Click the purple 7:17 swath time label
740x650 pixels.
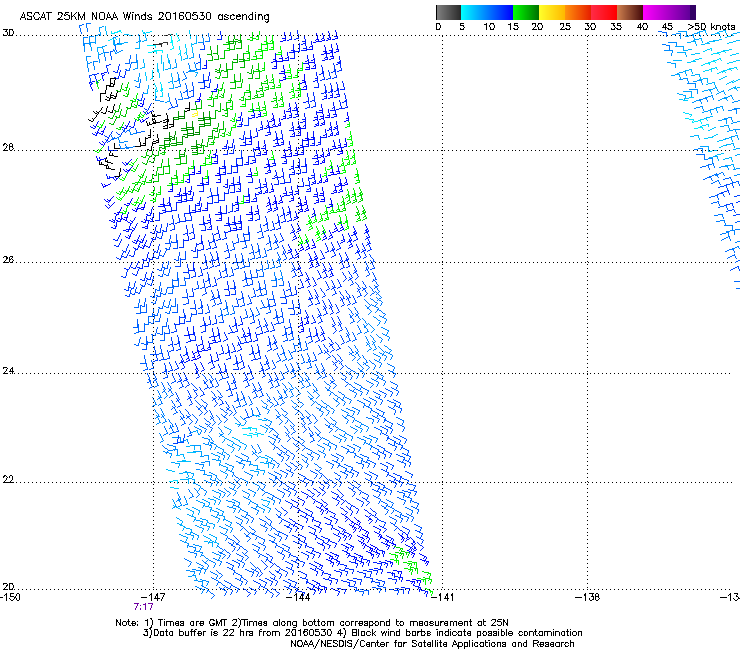(x=143, y=607)
